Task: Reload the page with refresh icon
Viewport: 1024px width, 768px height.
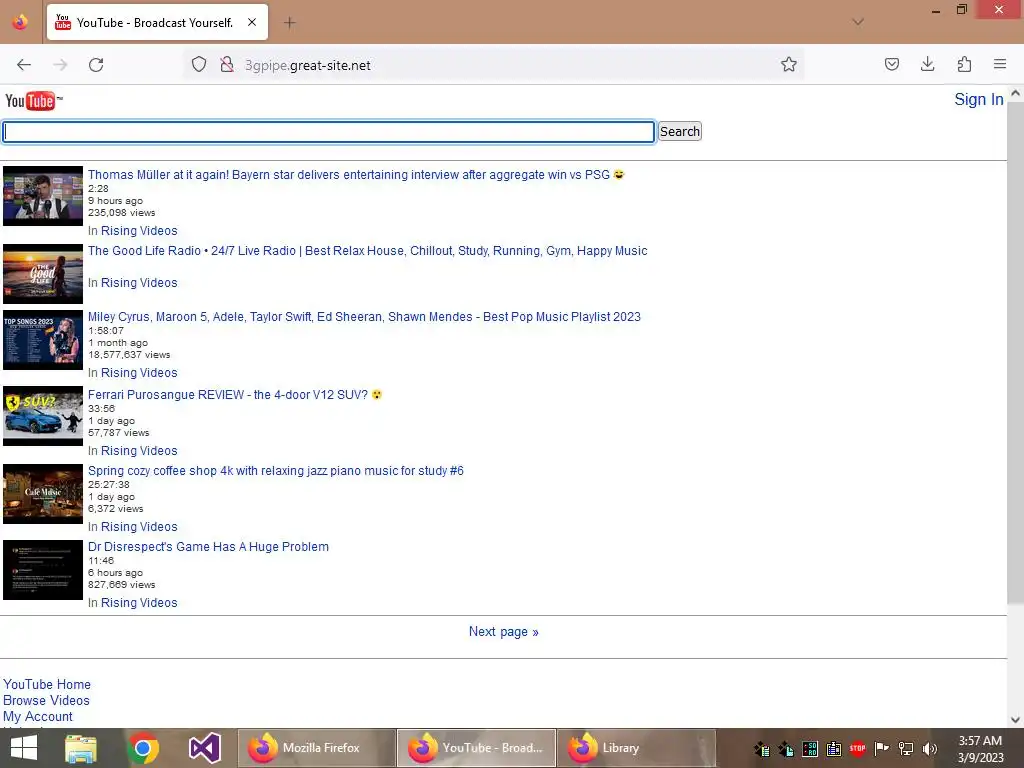Action: click(96, 65)
